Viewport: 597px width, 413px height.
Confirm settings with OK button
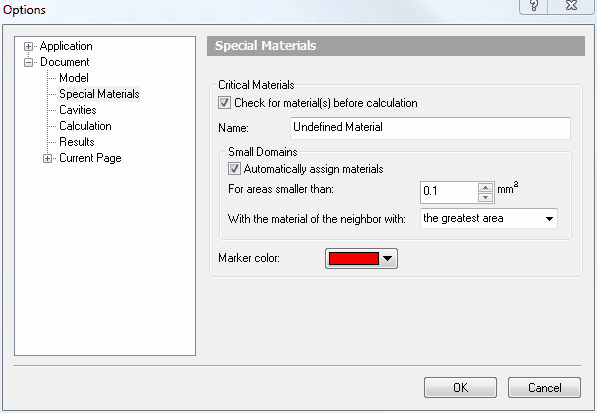[460, 388]
